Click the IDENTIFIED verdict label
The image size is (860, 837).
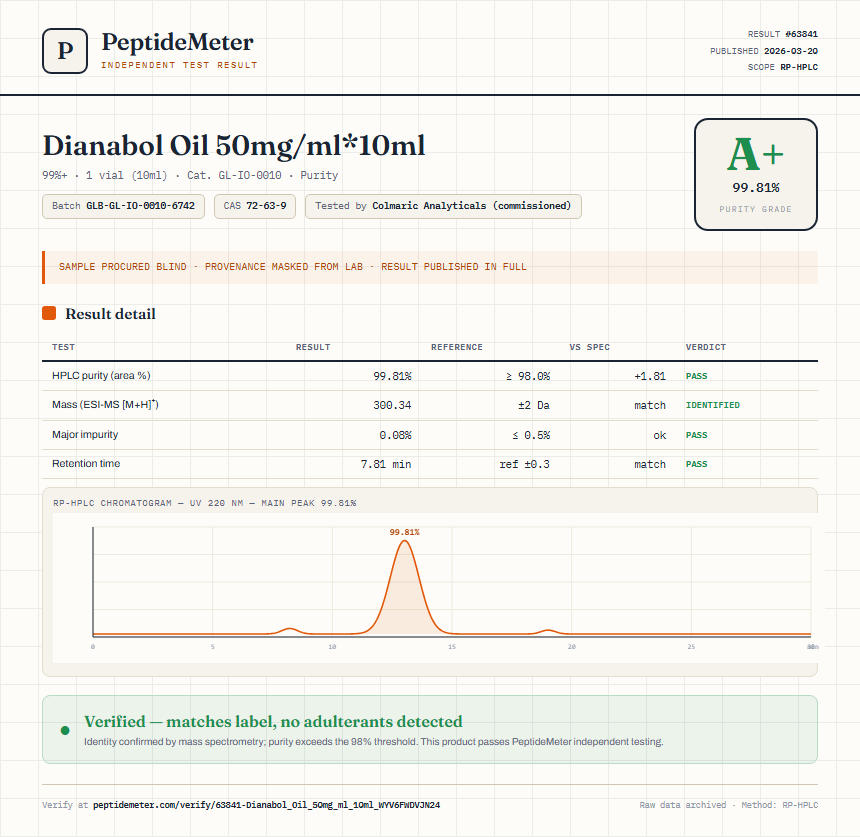pyautogui.click(x=712, y=405)
